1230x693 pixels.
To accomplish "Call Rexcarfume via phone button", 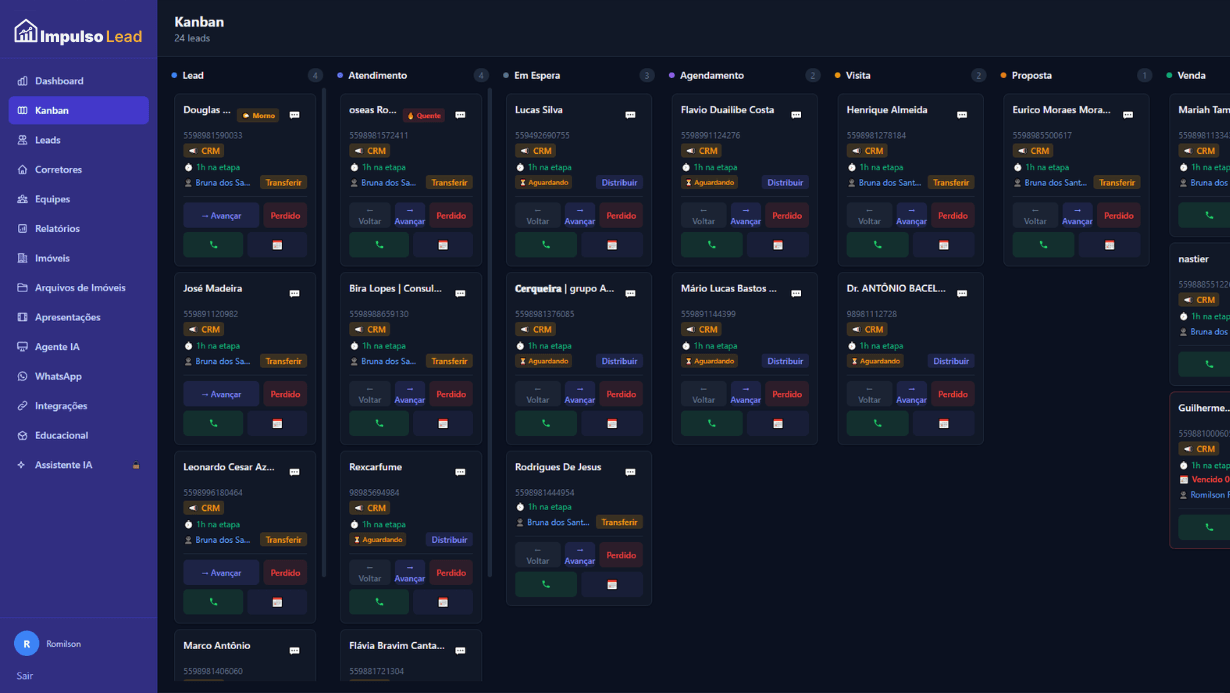I will (x=379, y=601).
